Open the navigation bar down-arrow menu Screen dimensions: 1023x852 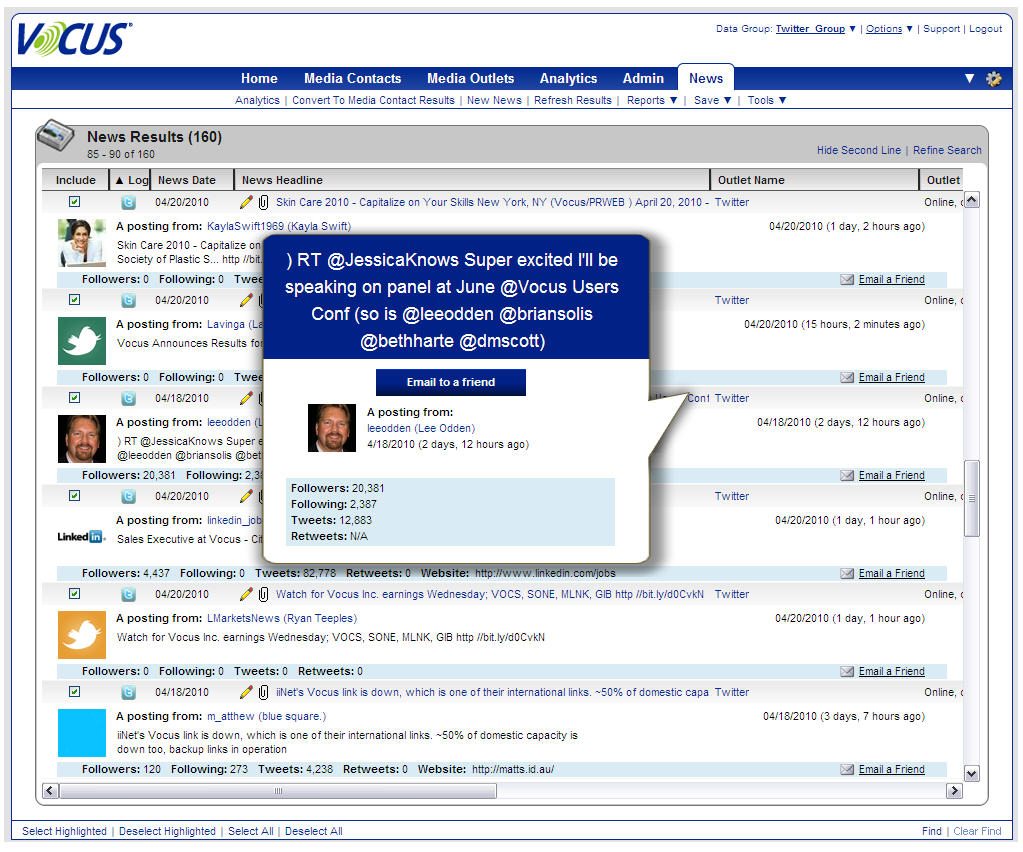click(x=970, y=78)
